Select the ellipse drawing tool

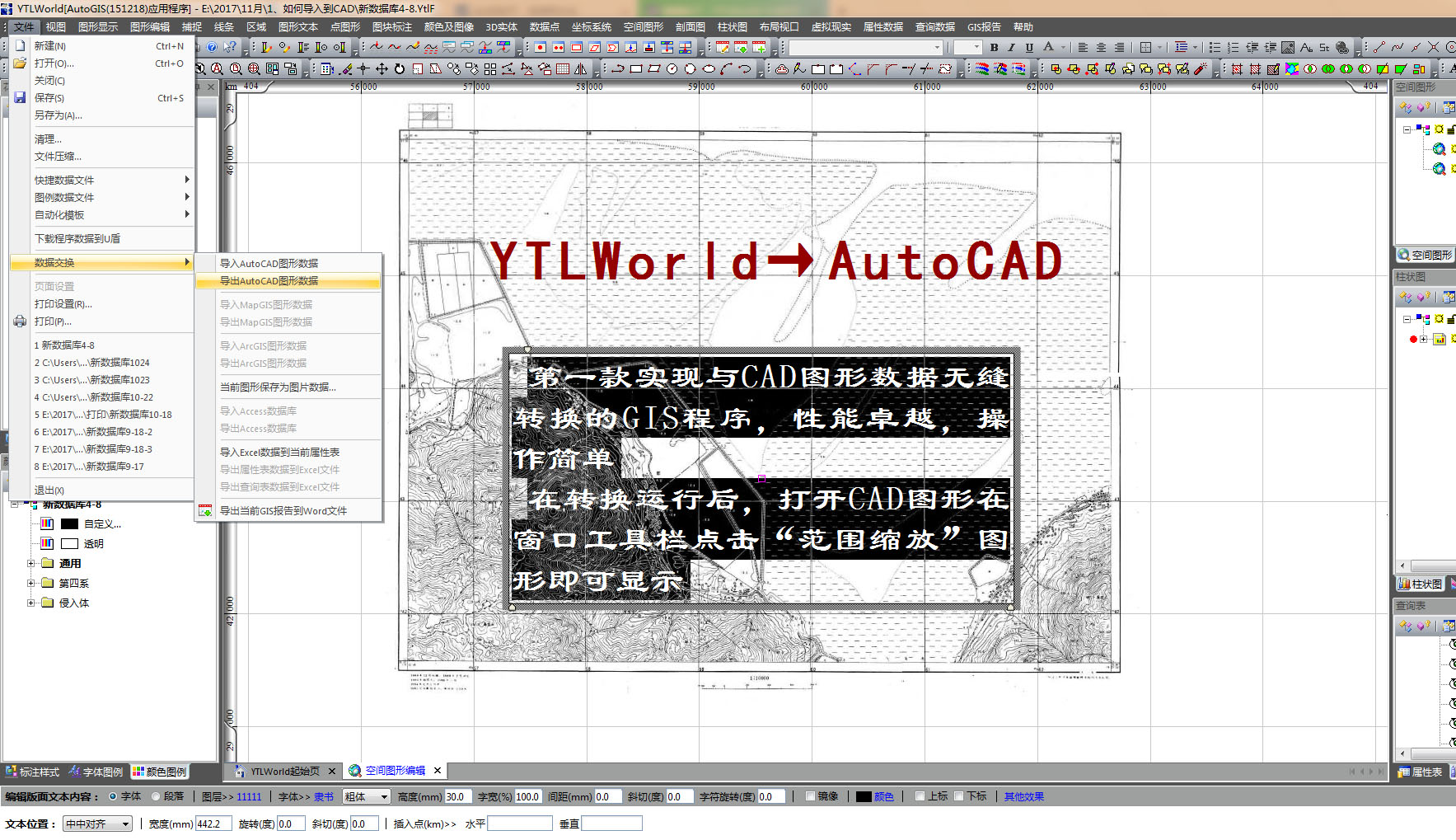pyautogui.click(x=709, y=69)
